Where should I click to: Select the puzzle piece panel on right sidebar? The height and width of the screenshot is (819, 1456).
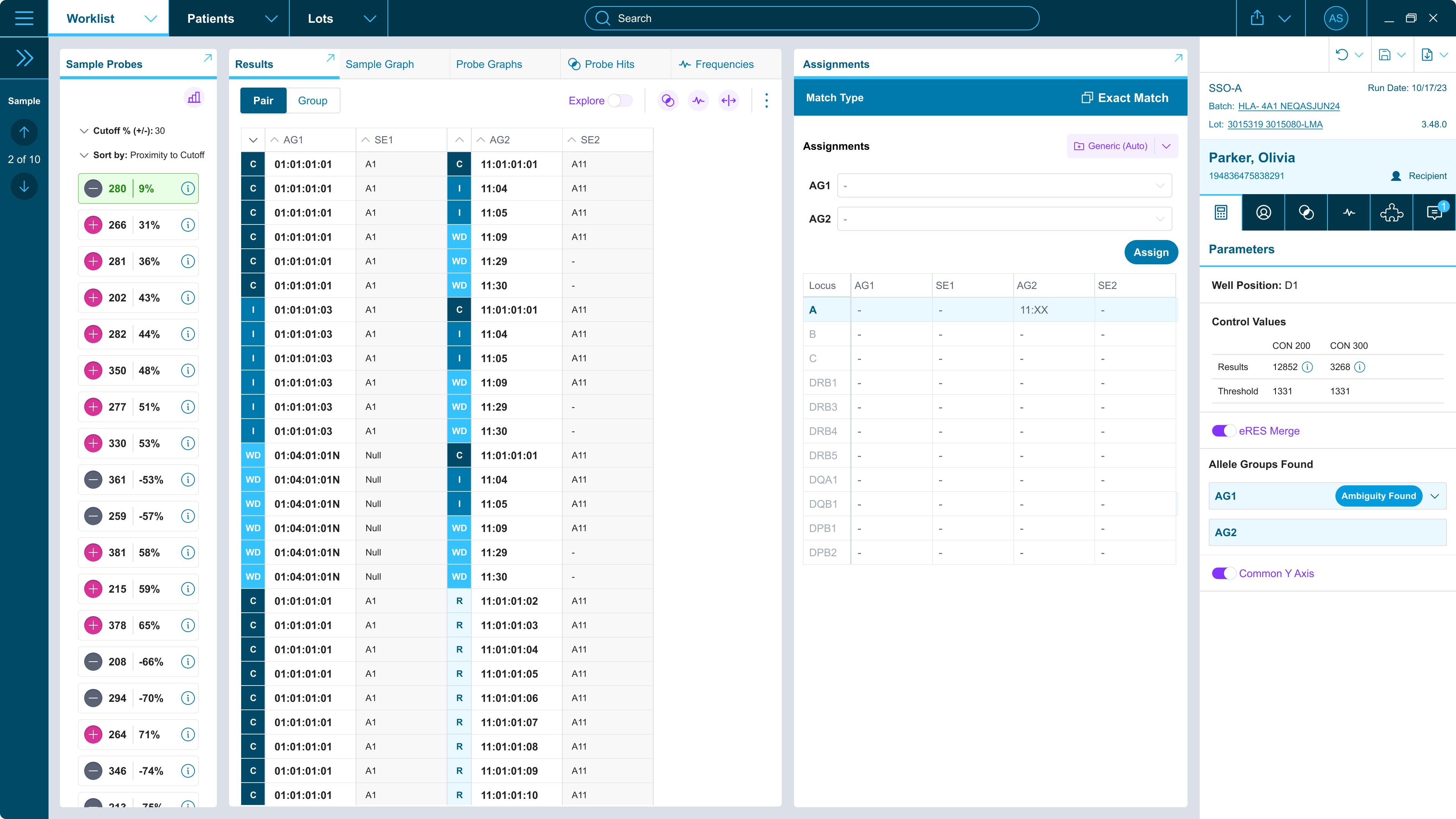coord(1391,212)
